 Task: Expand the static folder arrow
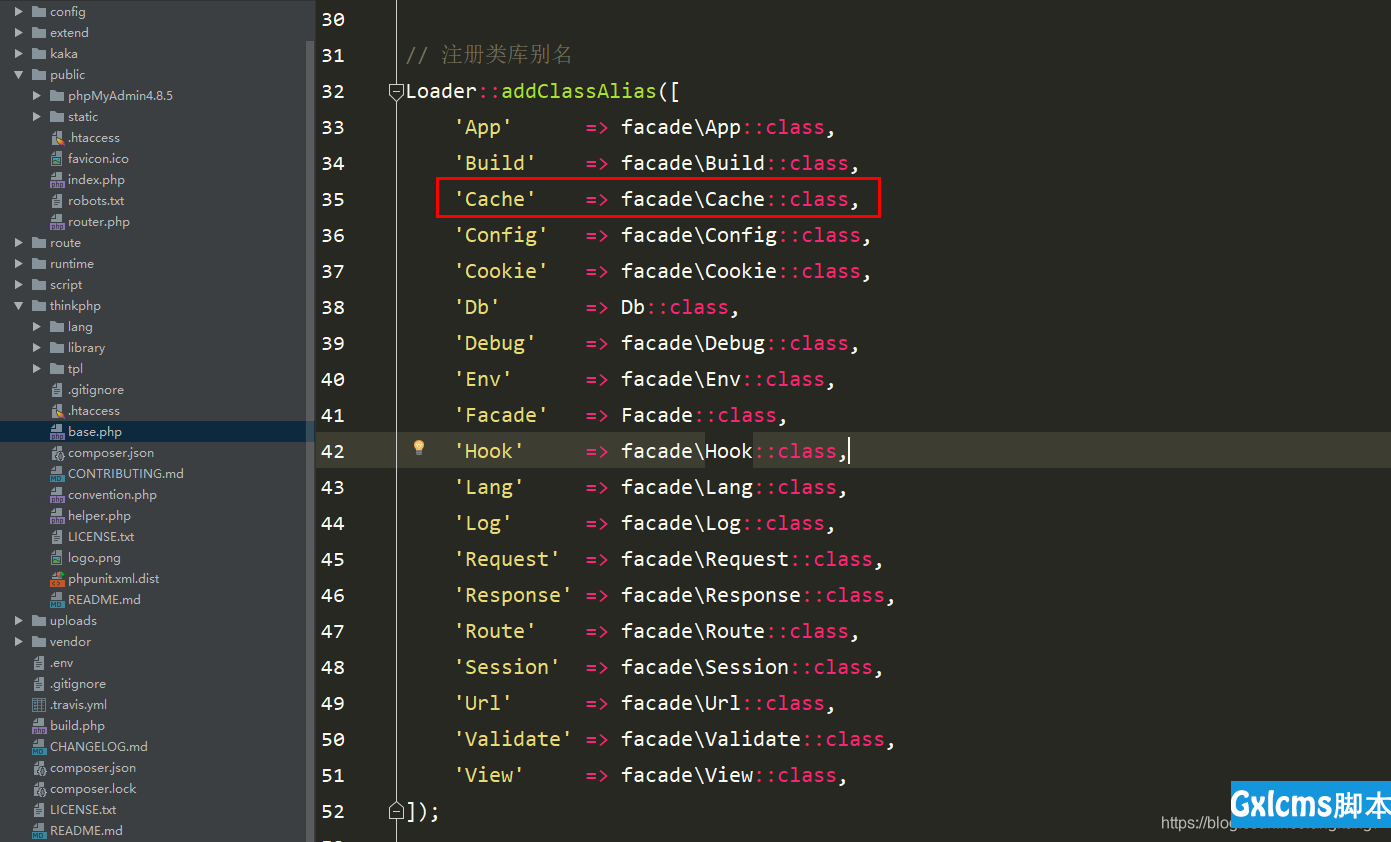[x=37, y=117]
